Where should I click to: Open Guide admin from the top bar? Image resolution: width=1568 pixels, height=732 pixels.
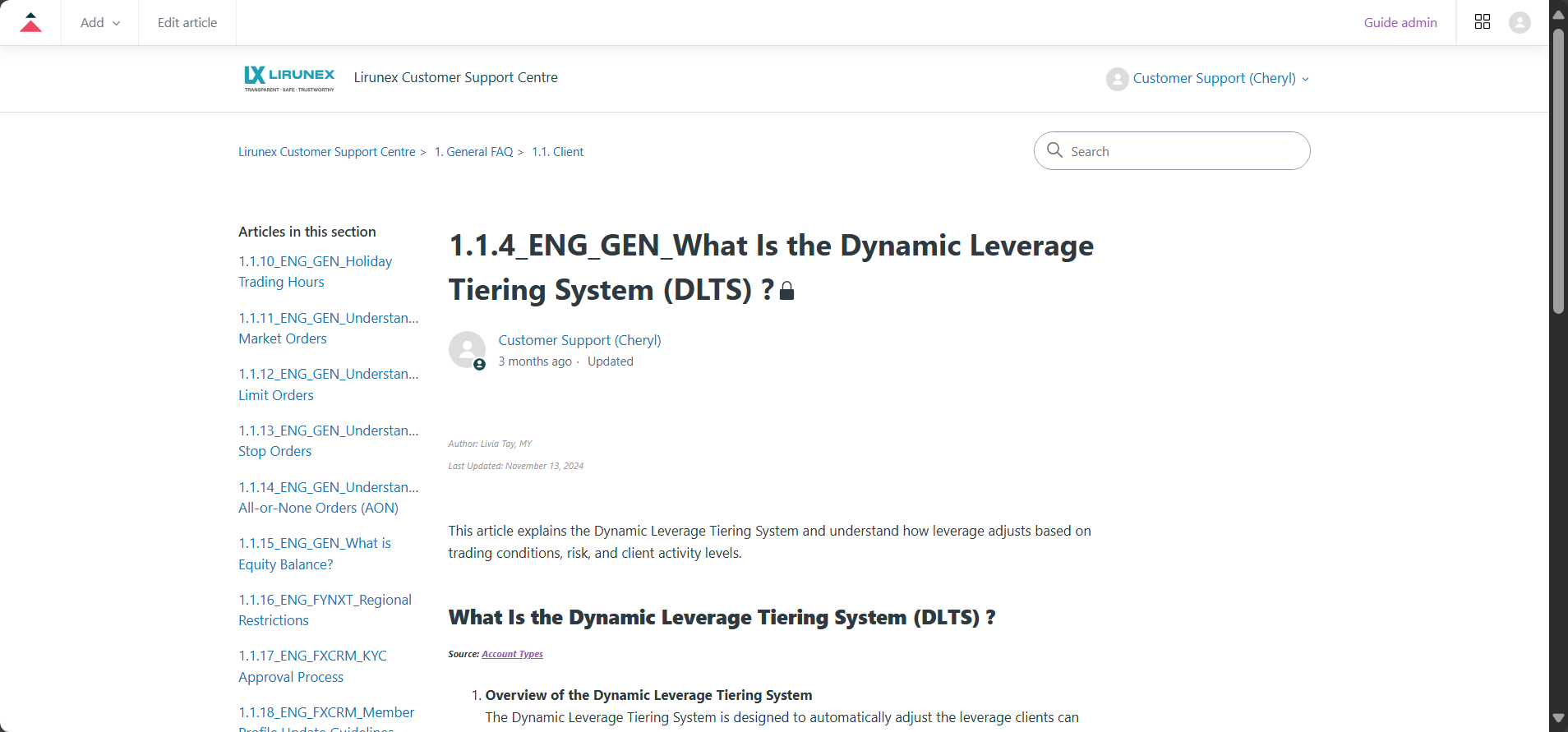tap(1400, 22)
